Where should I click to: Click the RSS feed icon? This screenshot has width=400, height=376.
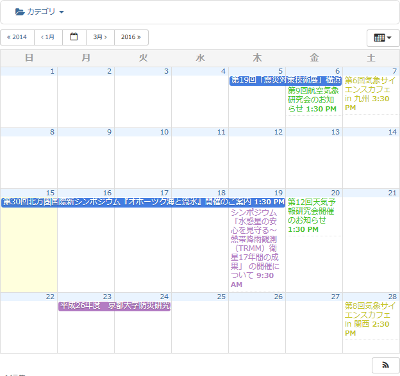pyautogui.click(x=385, y=365)
